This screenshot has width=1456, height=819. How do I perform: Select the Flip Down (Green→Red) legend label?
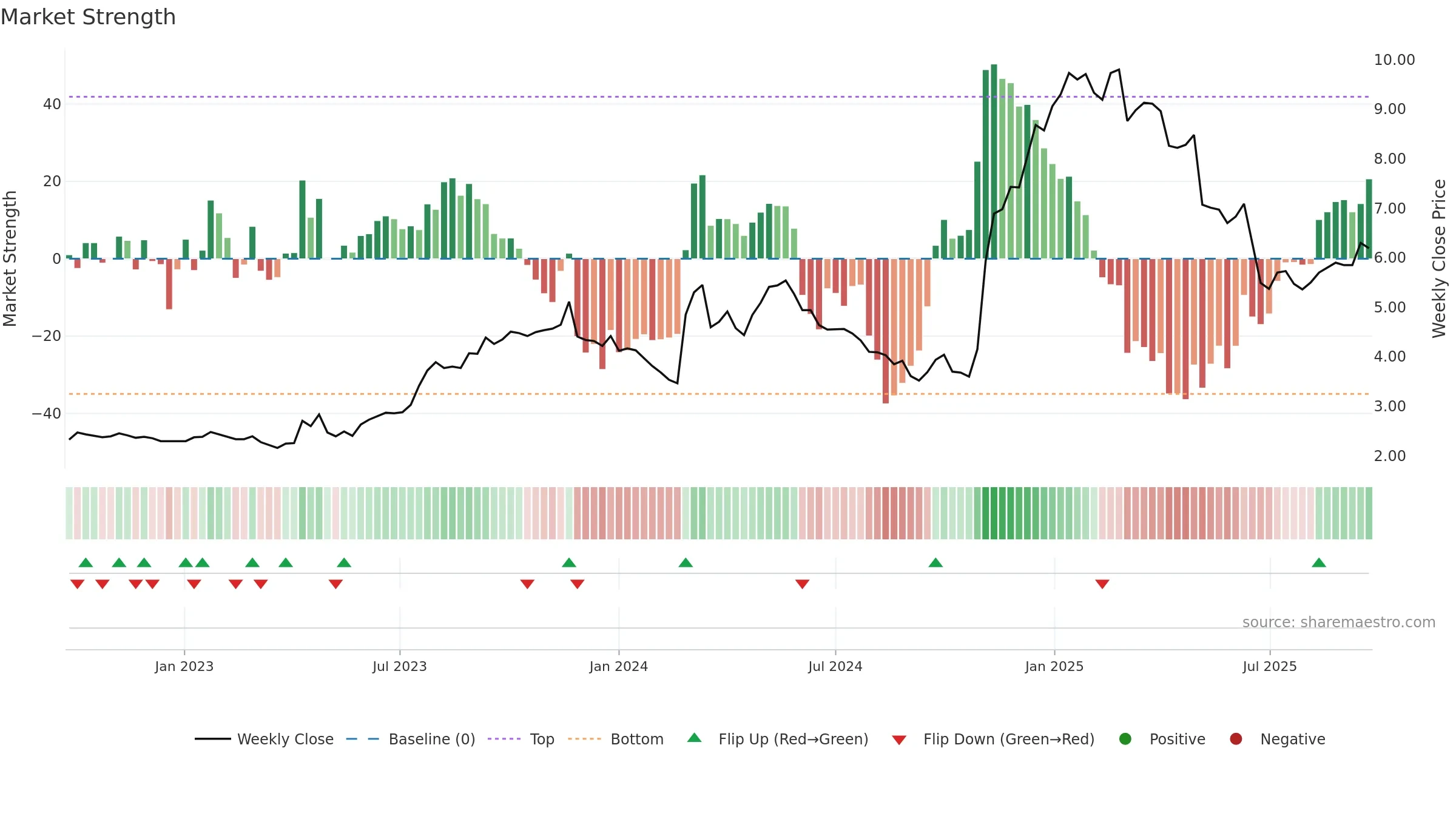[x=1009, y=739]
